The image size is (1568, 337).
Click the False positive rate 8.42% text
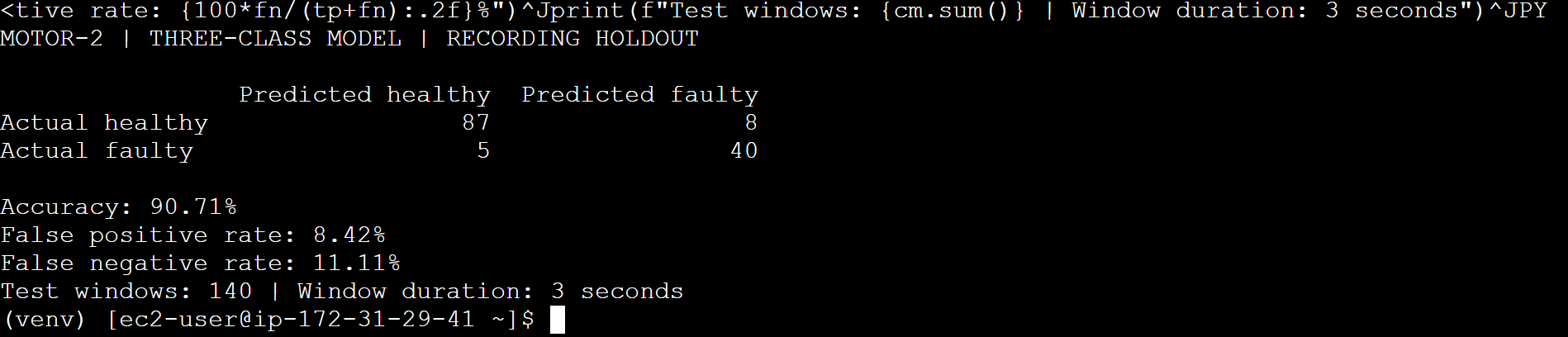[193, 235]
